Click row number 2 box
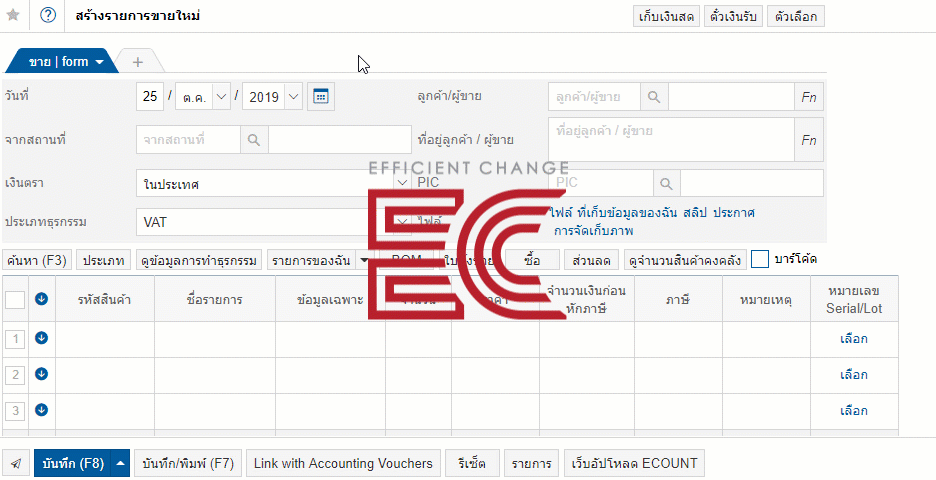 (16, 375)
